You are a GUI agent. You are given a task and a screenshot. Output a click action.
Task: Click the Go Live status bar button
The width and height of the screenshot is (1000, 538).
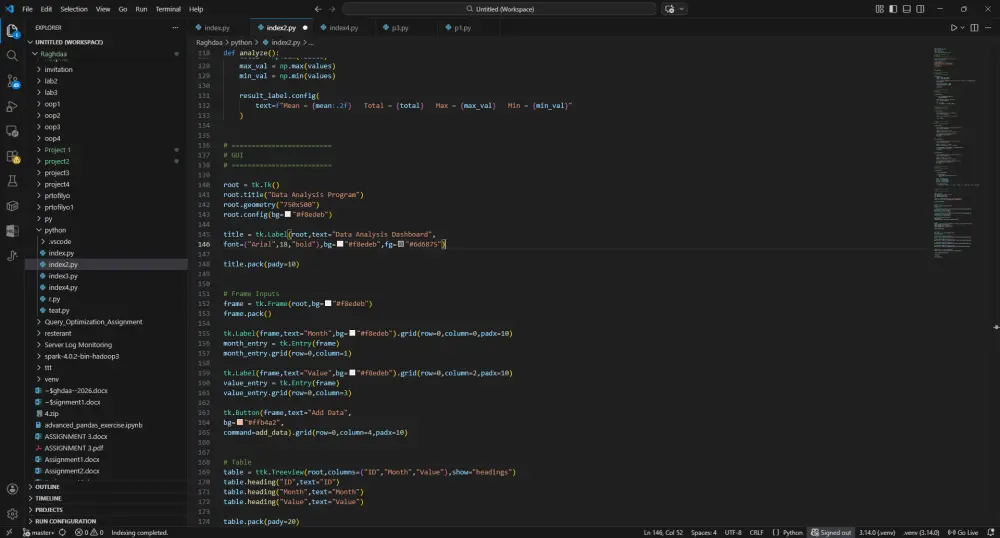(965, 532)
